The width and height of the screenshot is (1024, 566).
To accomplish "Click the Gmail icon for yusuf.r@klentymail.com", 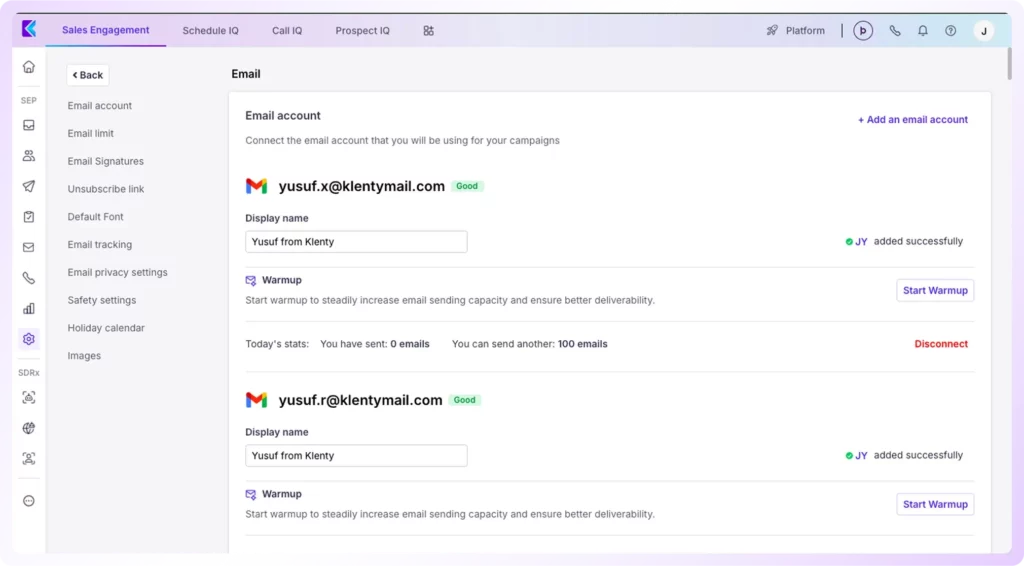I will coord(257,400).
